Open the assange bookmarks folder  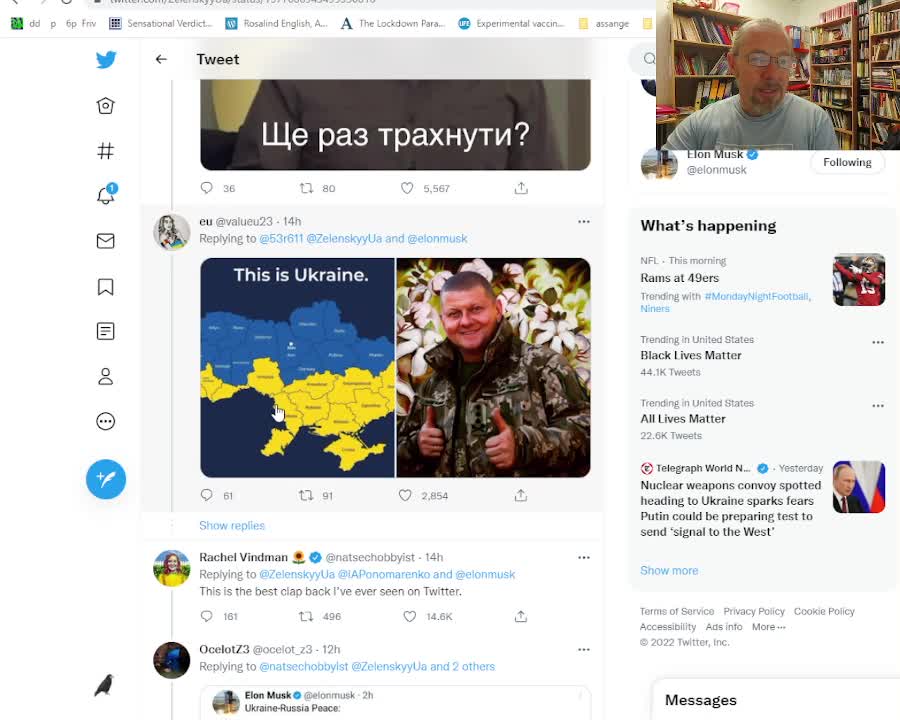603,24
